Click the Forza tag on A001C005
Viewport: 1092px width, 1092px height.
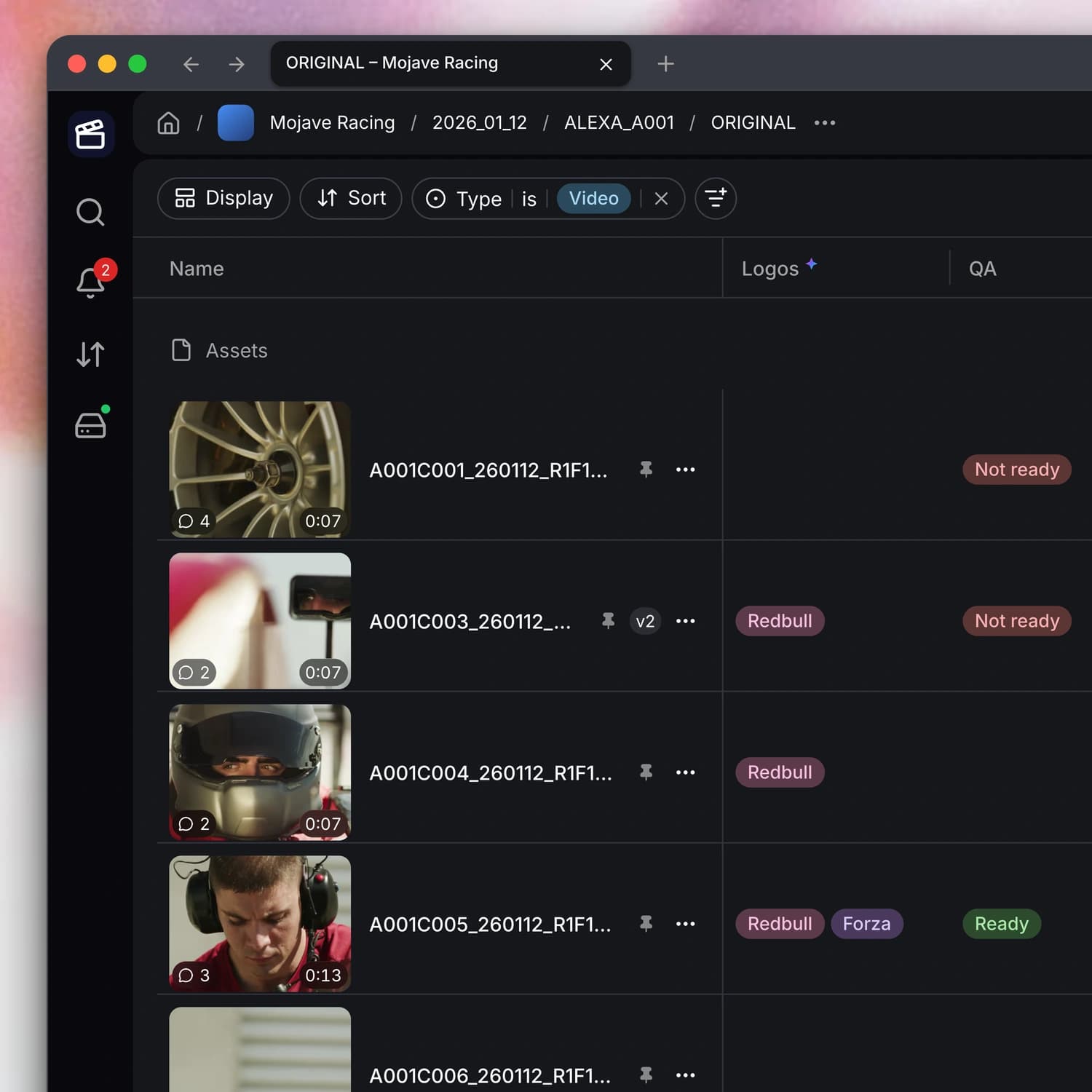[866, 924]
